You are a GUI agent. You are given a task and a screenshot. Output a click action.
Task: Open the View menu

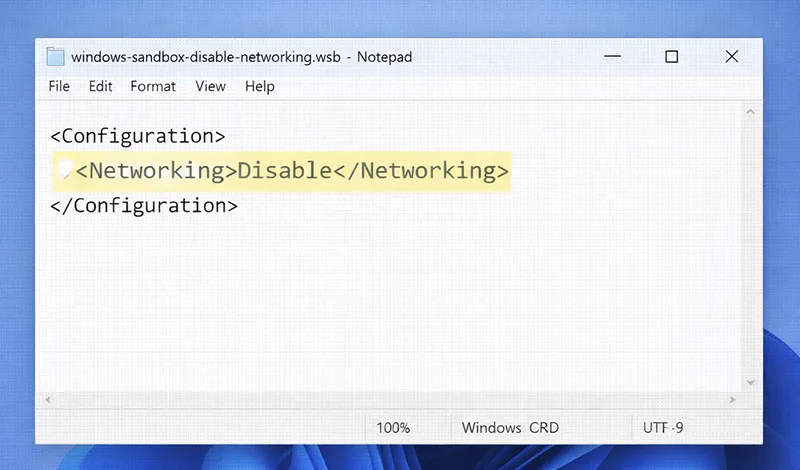(210, 86)
